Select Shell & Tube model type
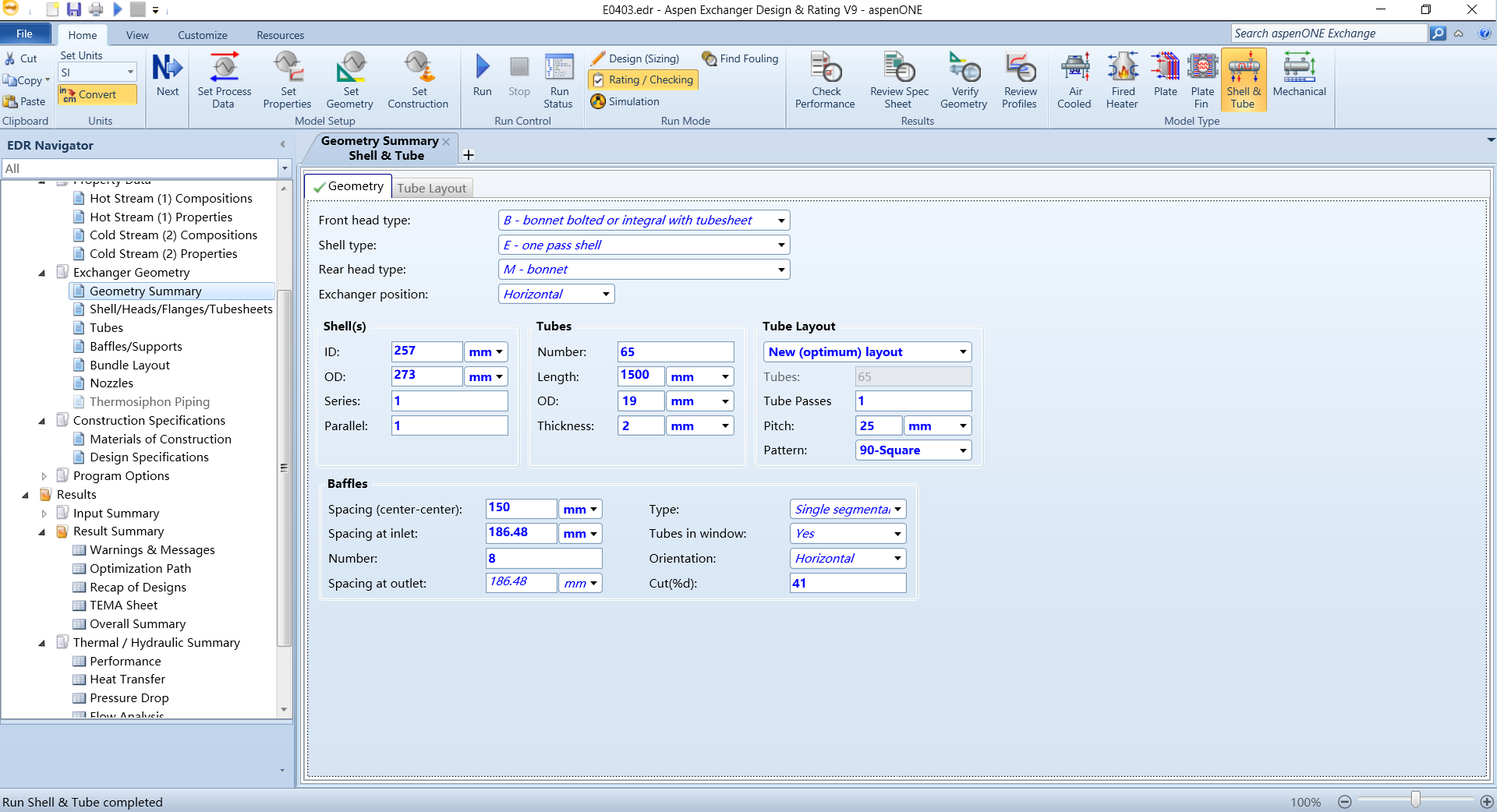The height and width of the screenshot is (812, 1497). (1244, 80)
